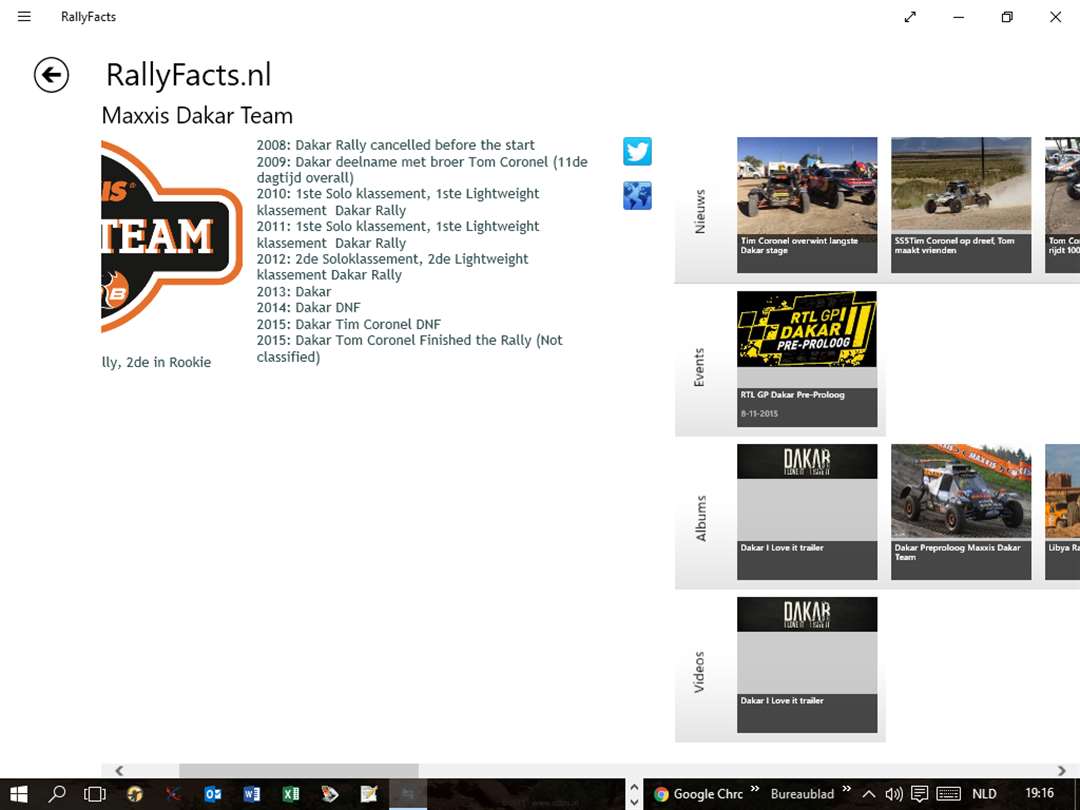The image size is (1080, 810).
Task: Minimize the RallyFacts window
Action: point(959,17)
